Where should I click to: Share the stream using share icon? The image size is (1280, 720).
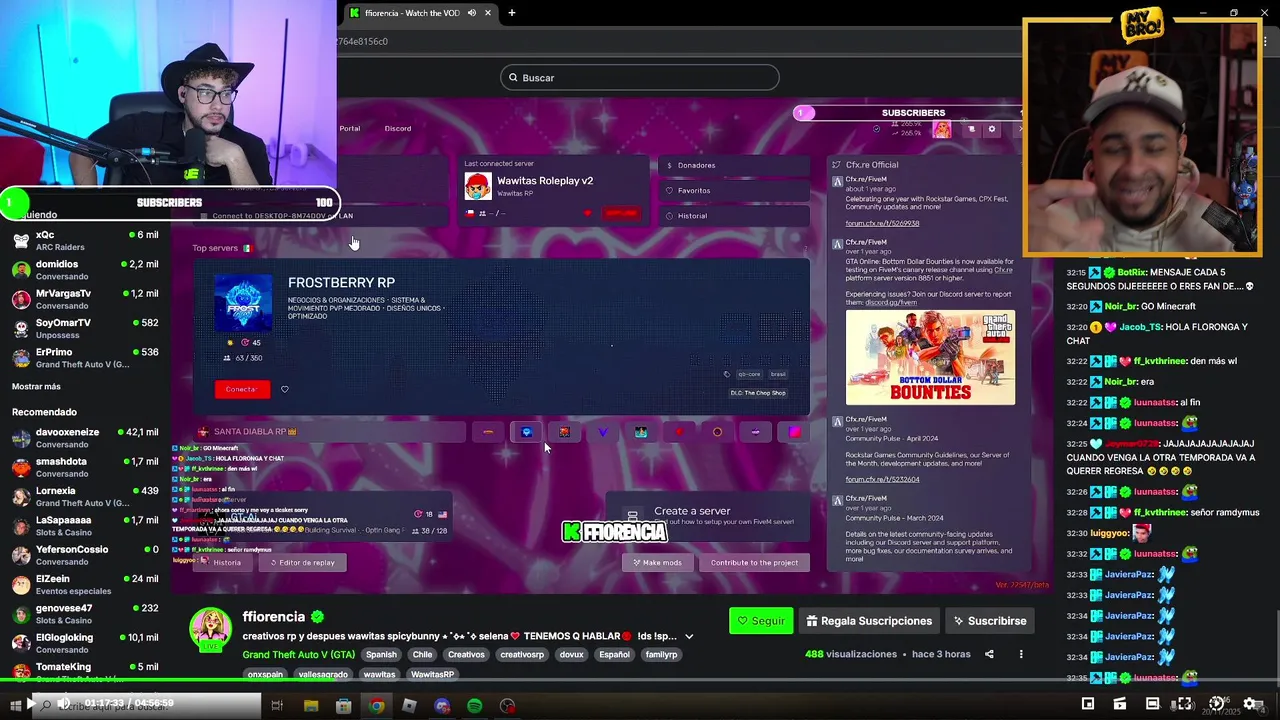pos(989,654)
